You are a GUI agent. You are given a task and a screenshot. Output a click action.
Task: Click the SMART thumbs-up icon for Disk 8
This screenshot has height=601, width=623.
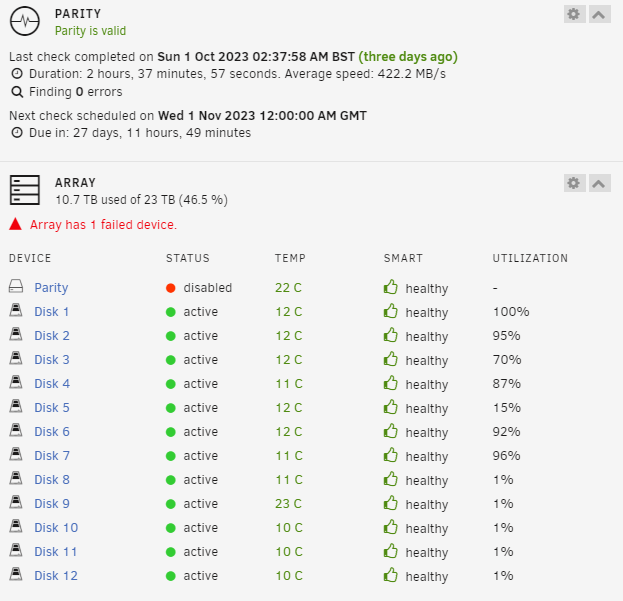tap(391, 479)
